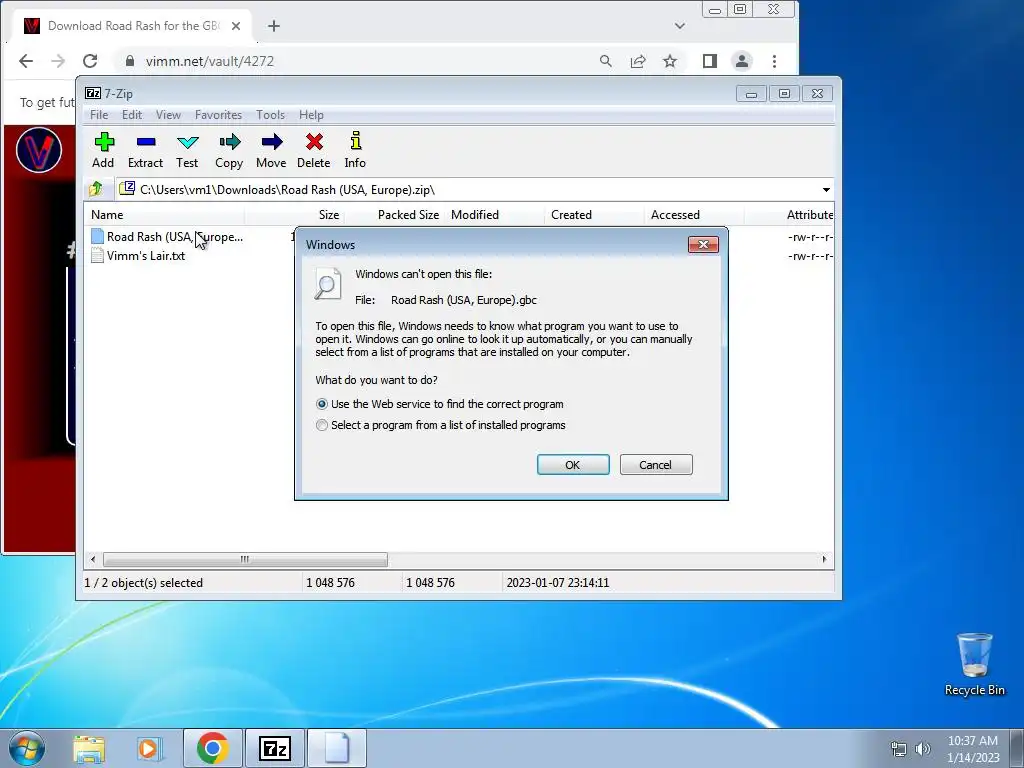Open the Tools menu
Image resolution: width=1024 pixels, height=768 pixels.
pos(270,115)
